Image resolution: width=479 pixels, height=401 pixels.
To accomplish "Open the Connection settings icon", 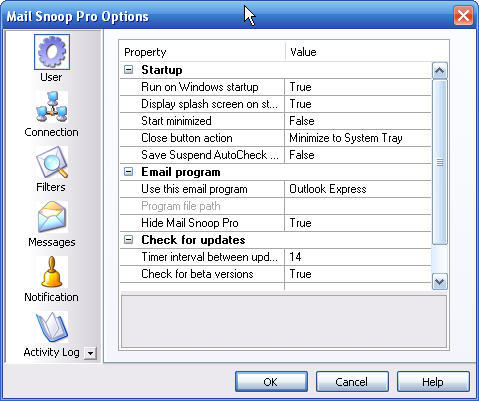I will click(x=52, y=107).
